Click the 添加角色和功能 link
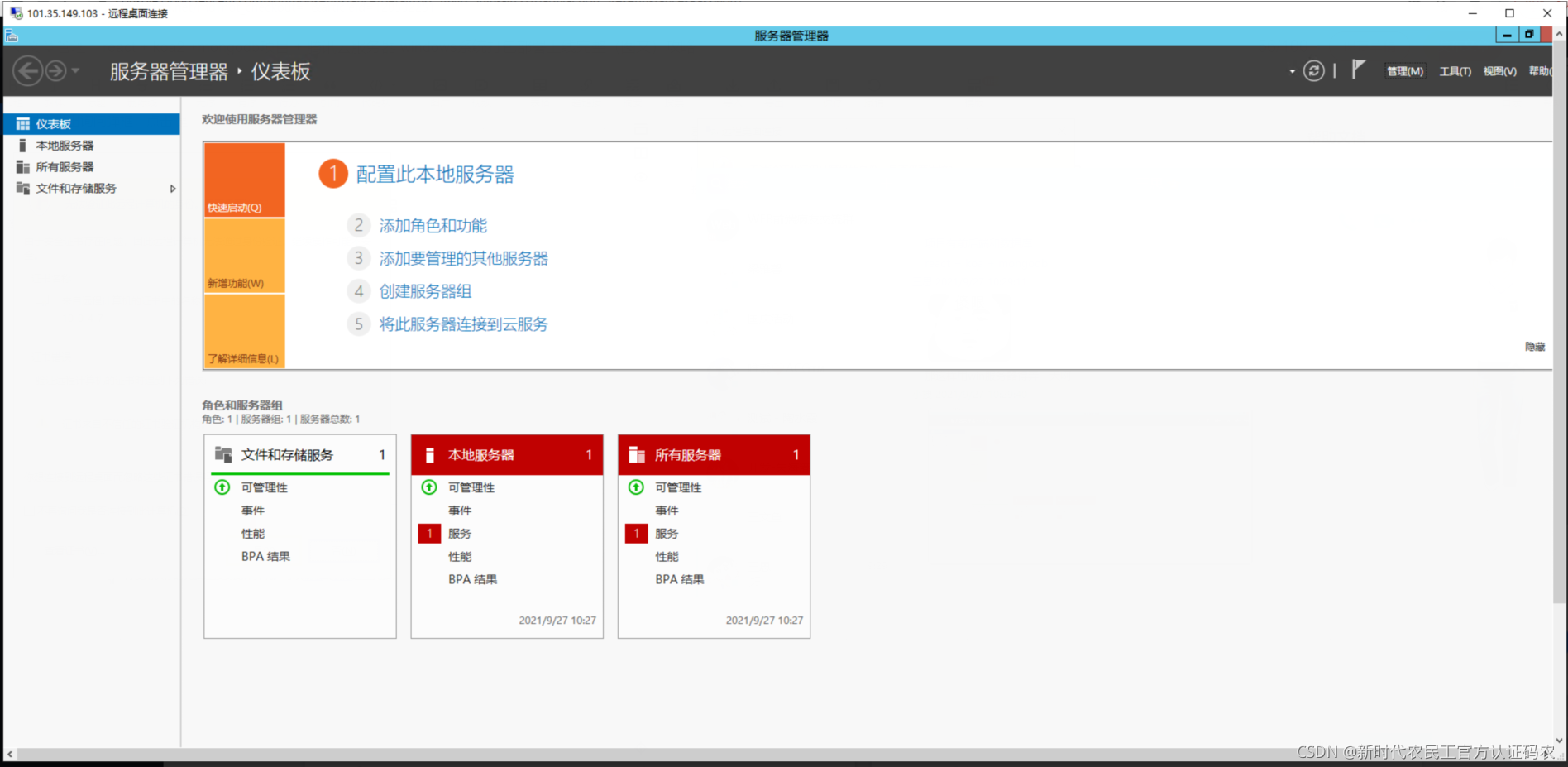The width and height of the screenshot is (1568, 767). pyautogui.click(x=433, y=226)
